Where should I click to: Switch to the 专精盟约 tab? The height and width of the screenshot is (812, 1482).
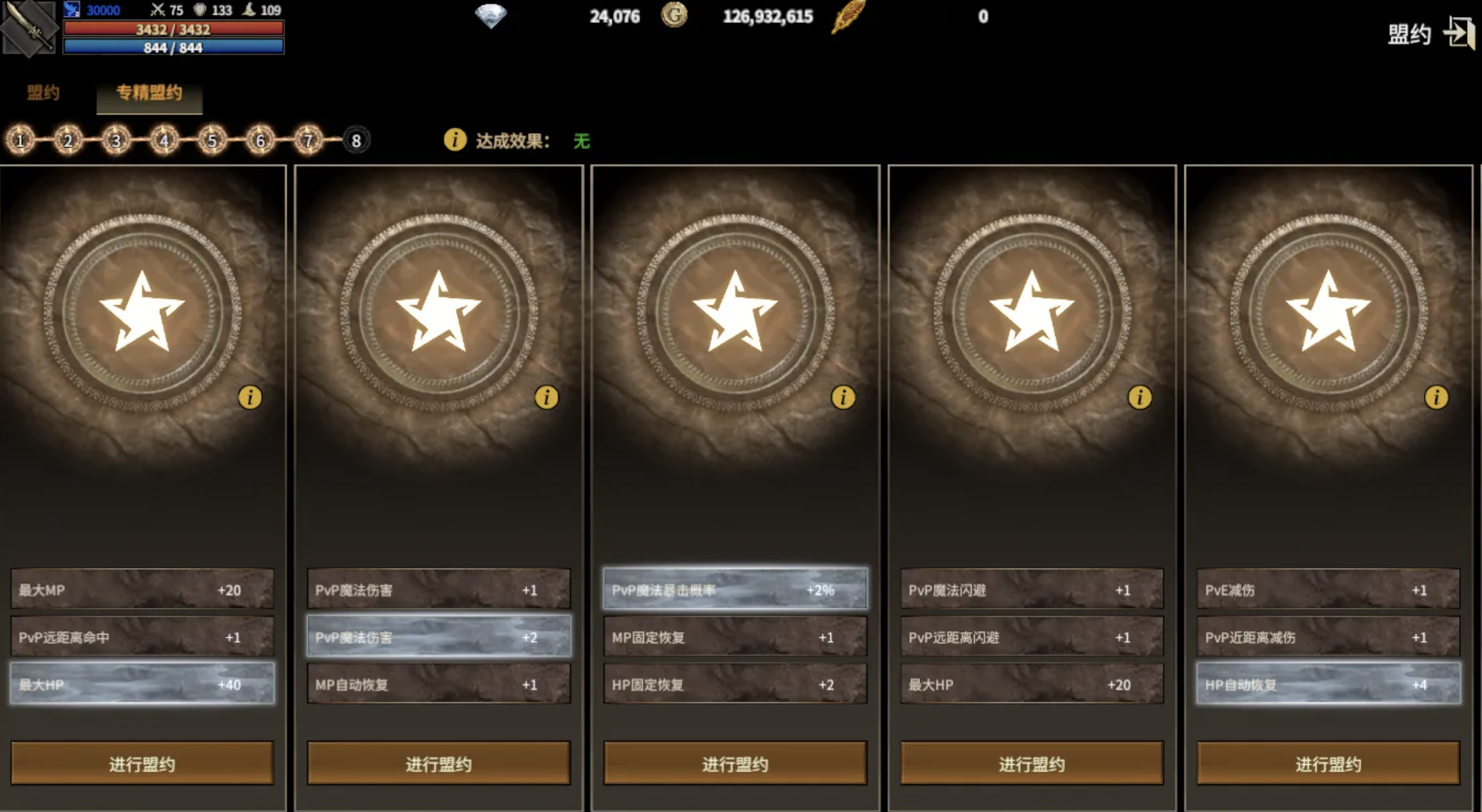click(x=149, y=94)
